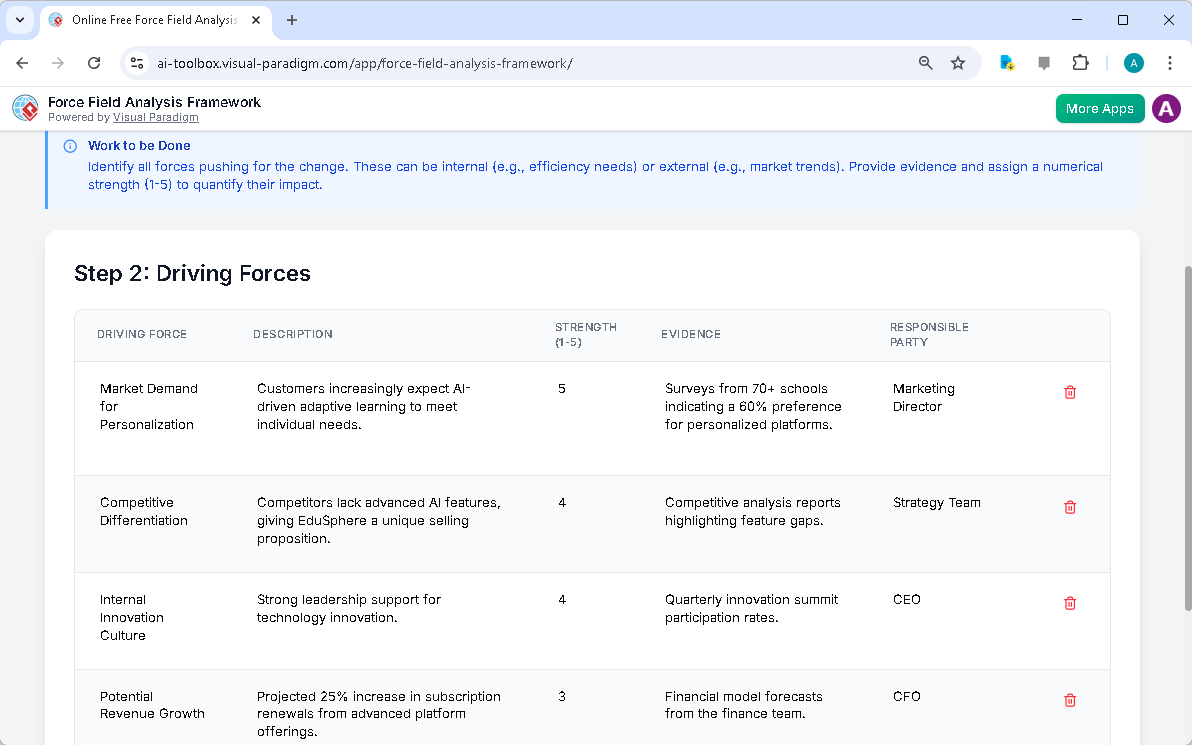
Task: Delete the Market Demand for Personalization row
Action: (x=1069, y=392)
